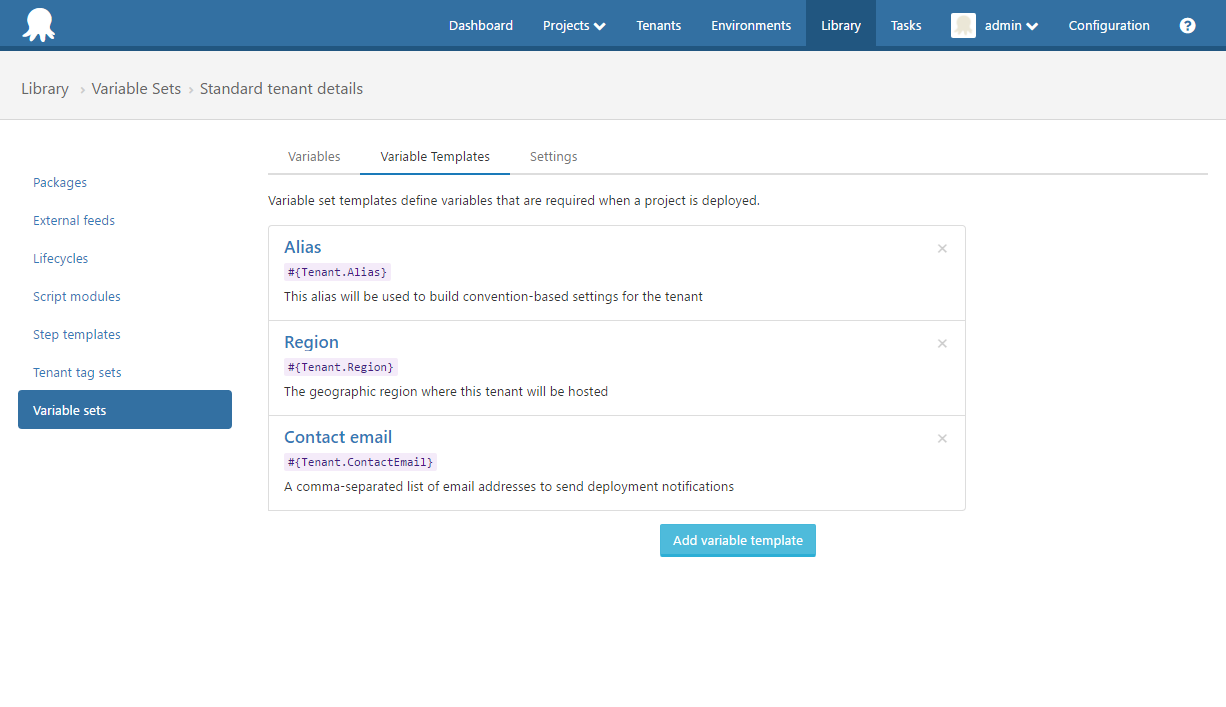Go to the Dashboard
The image size is (1226, 707).
click(x=481, y=25)
